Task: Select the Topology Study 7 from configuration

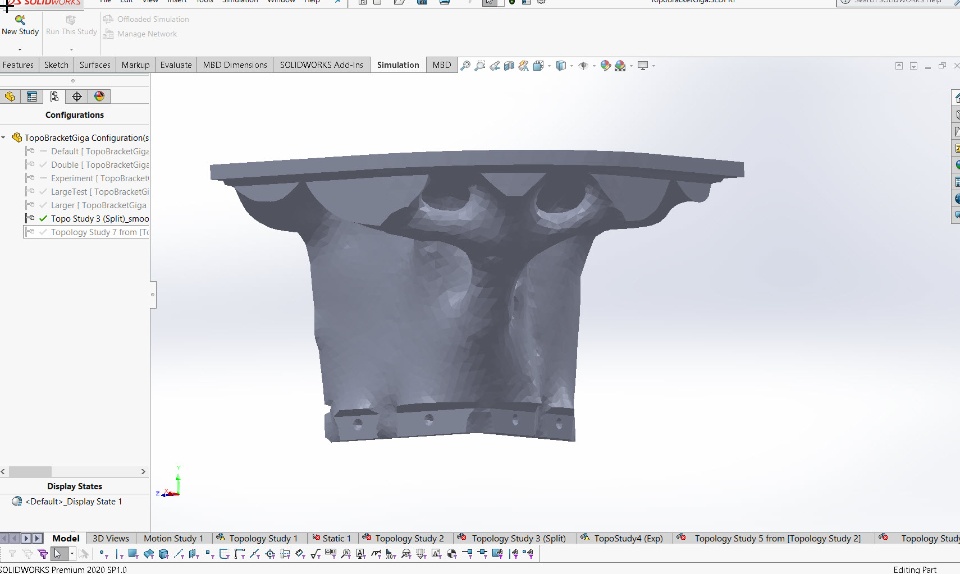Action: coord(86,232)
